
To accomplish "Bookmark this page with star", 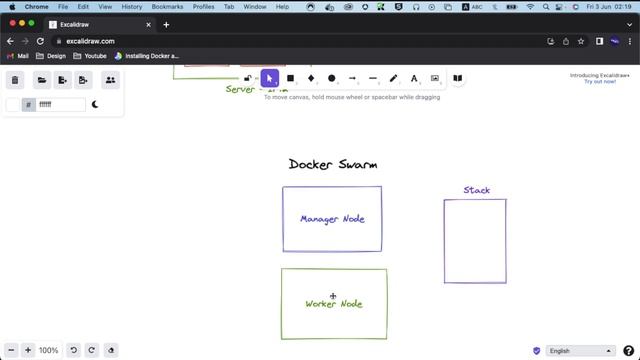I will tap(581, 41).
